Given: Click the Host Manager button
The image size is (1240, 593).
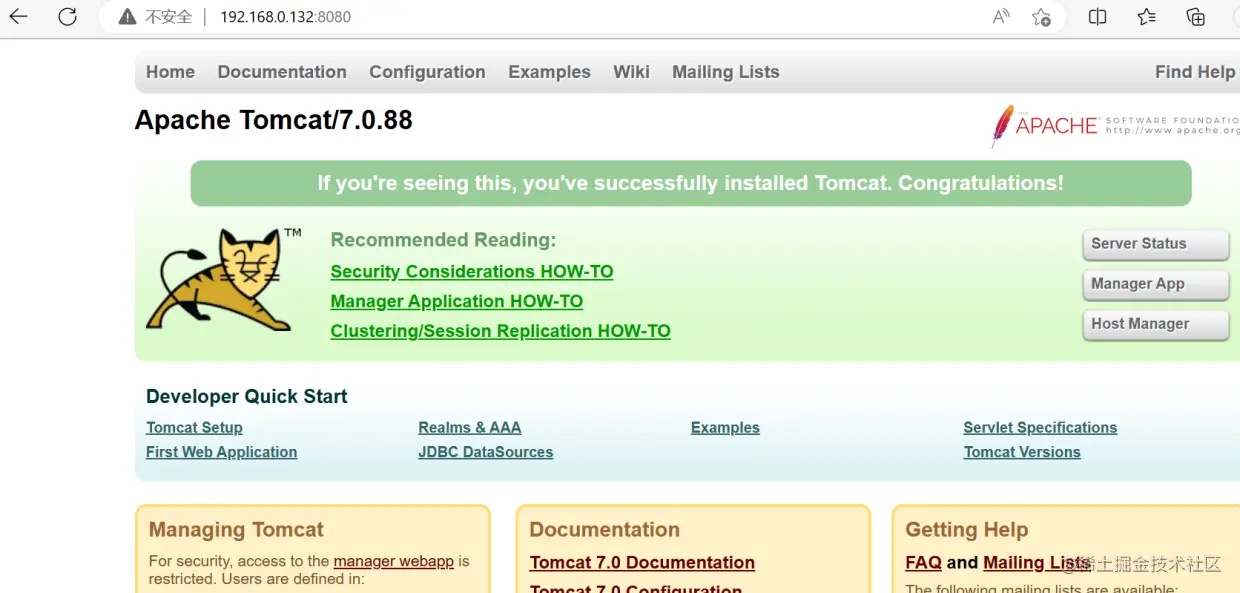Looking at the screenshot, I should (1155, 324).
